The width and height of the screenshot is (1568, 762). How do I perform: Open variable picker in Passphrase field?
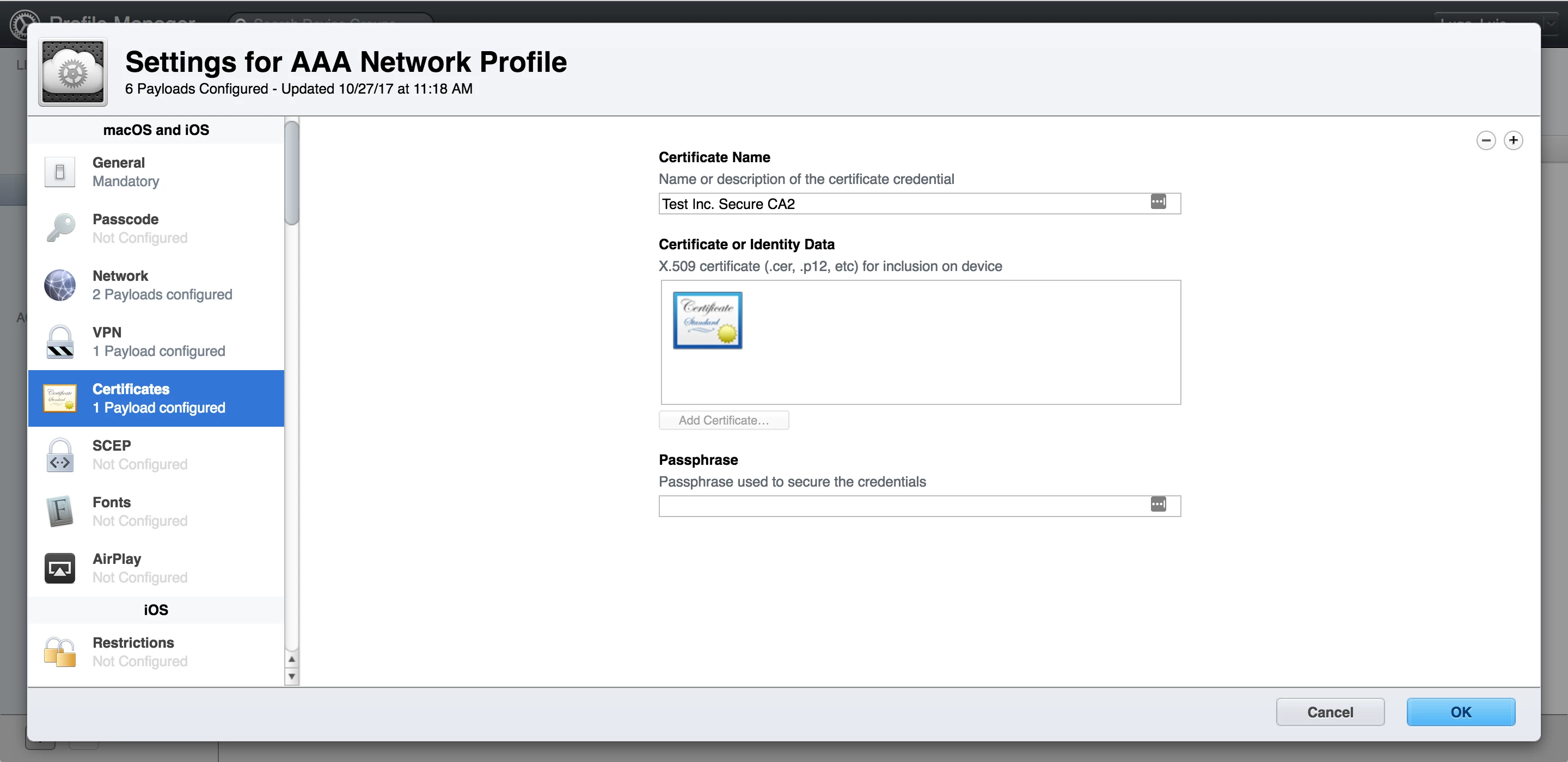(x=1157, y=505)
